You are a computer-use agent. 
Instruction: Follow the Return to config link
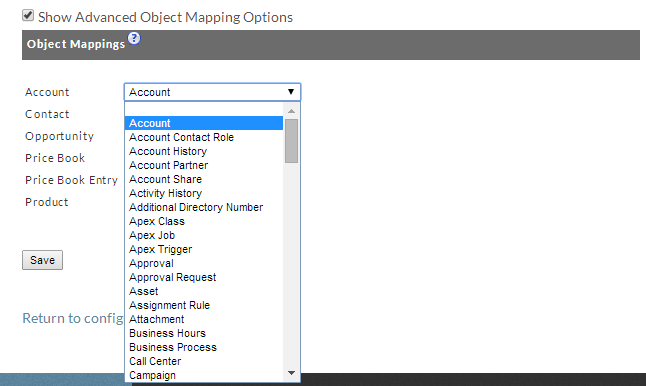(x=73, y=318)
